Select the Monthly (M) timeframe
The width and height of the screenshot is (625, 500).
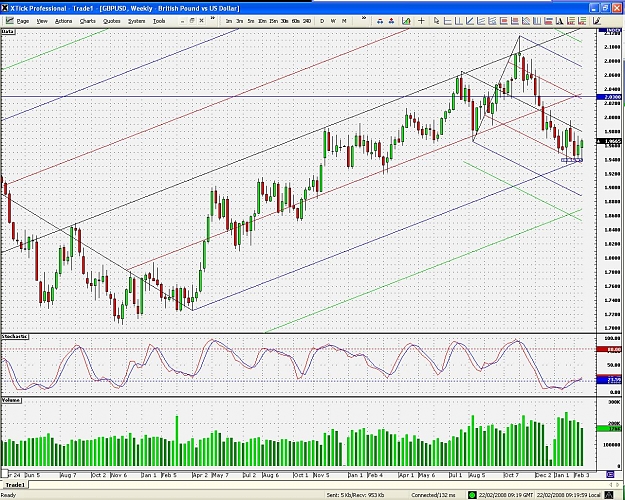click(344, 21)
